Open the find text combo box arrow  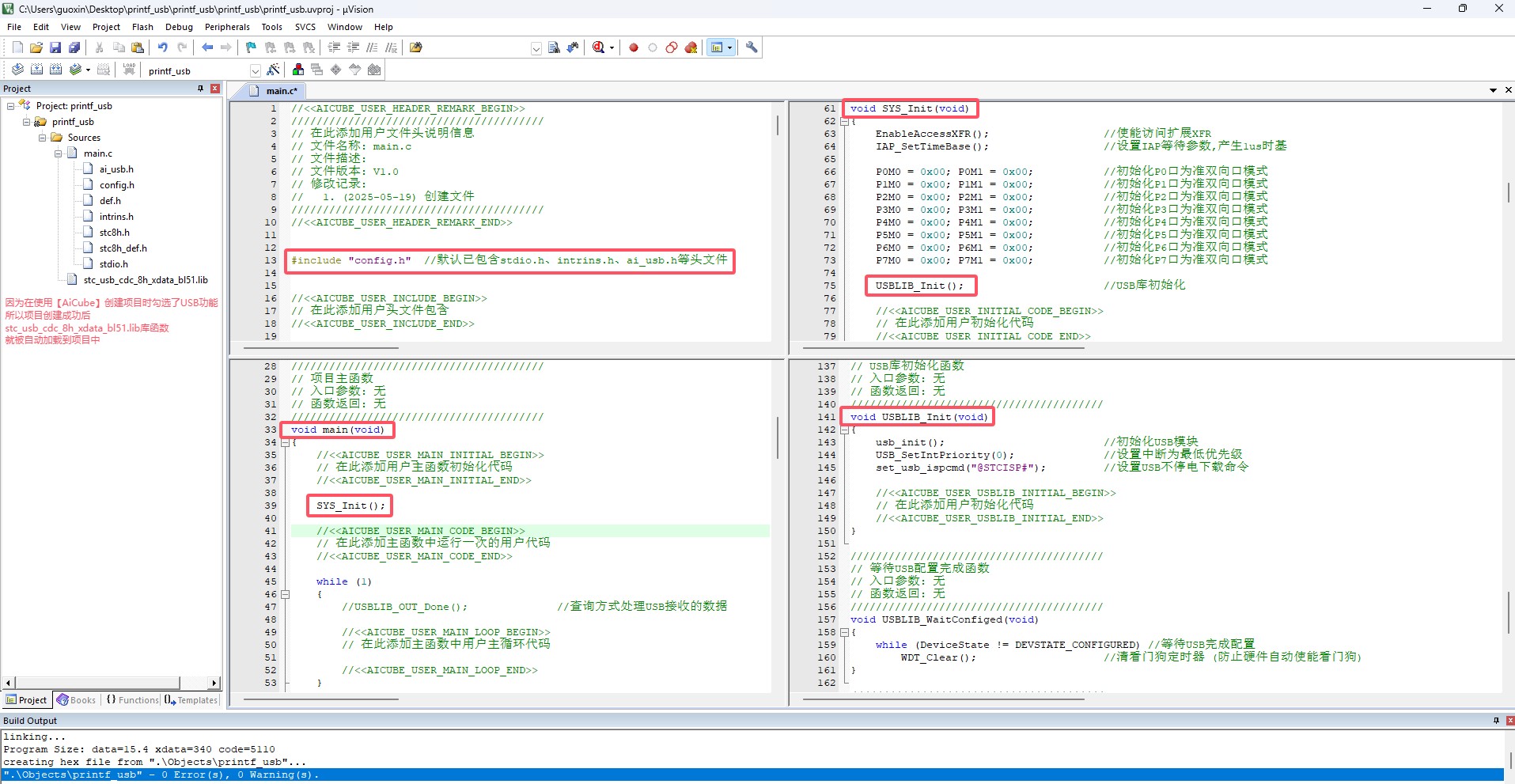tap(536, 48)
